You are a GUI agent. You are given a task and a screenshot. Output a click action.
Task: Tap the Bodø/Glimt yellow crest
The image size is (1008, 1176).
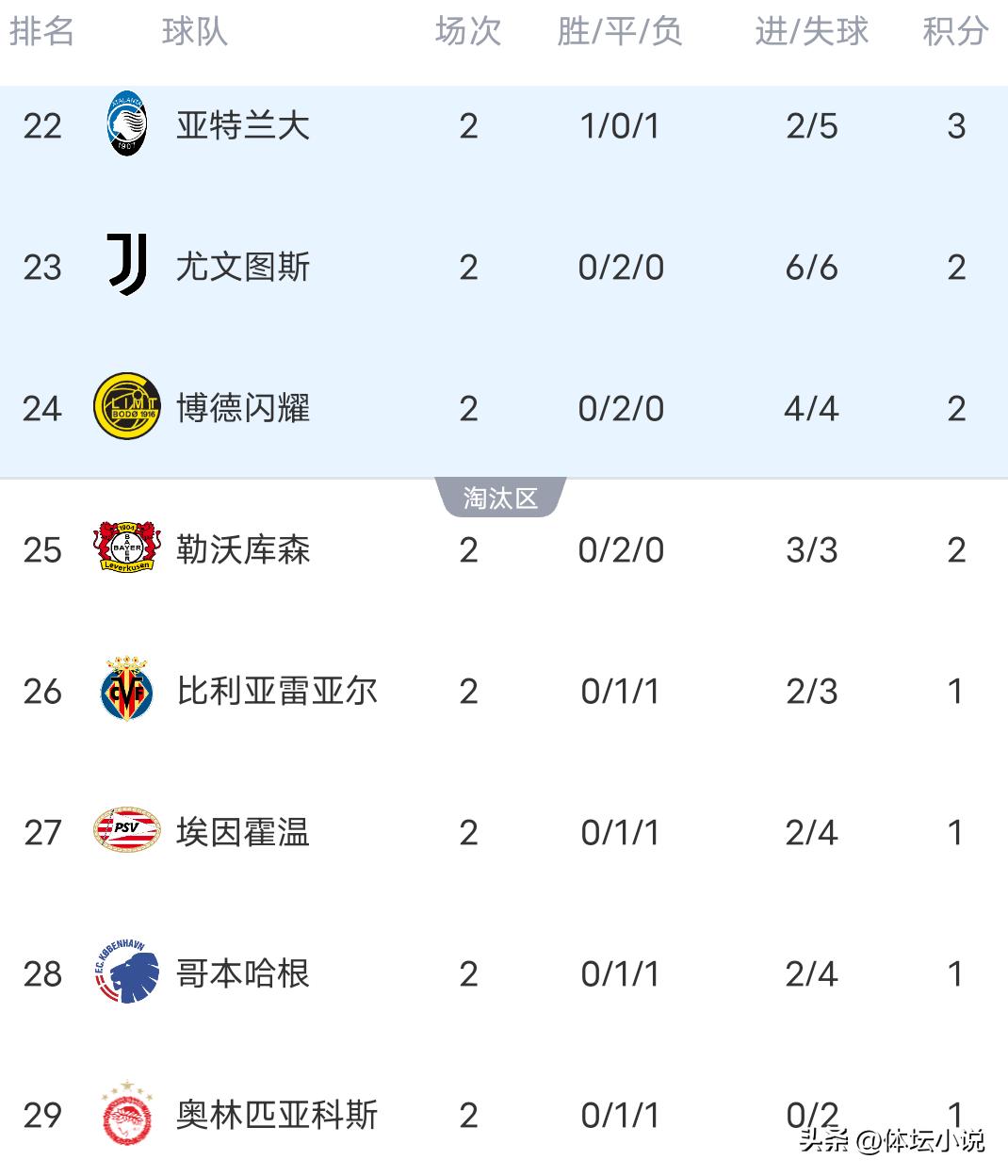coord(126,407)
